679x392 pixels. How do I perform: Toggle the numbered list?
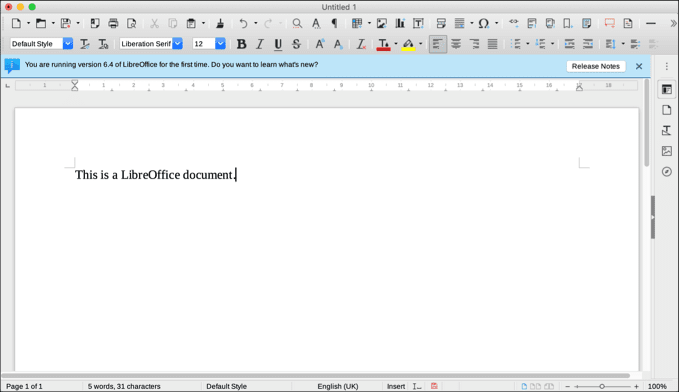pos(540,44)
